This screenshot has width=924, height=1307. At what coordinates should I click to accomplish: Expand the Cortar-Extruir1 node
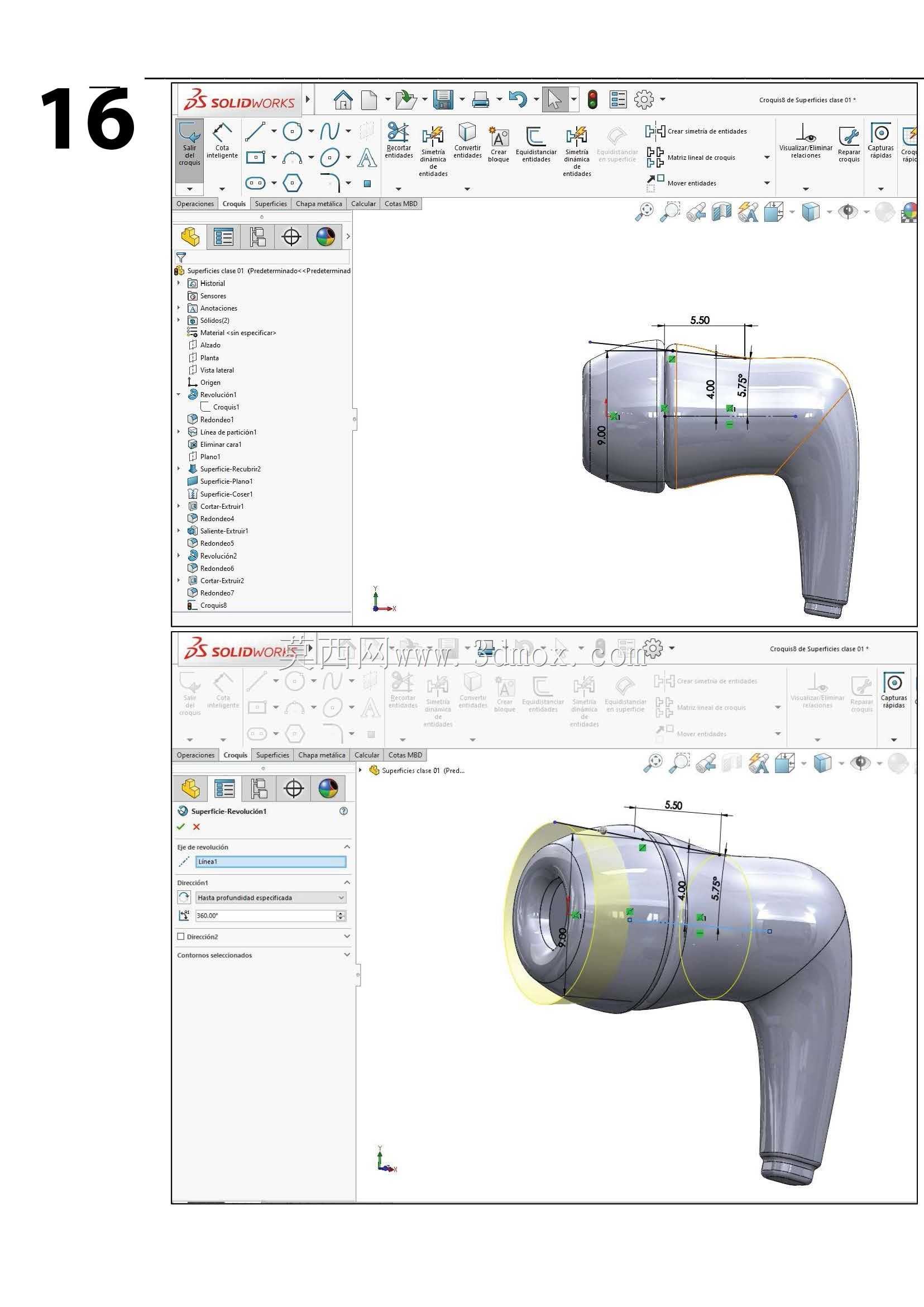tap(179, 506)
